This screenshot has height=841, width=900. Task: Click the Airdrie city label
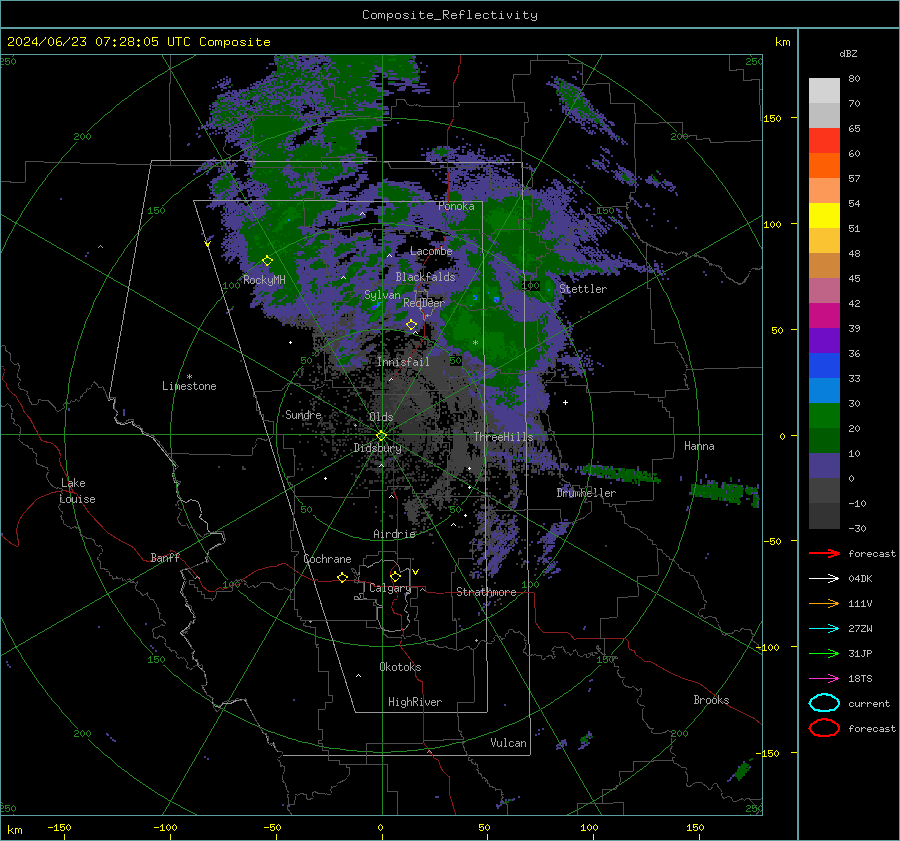(x=394, y=534)
